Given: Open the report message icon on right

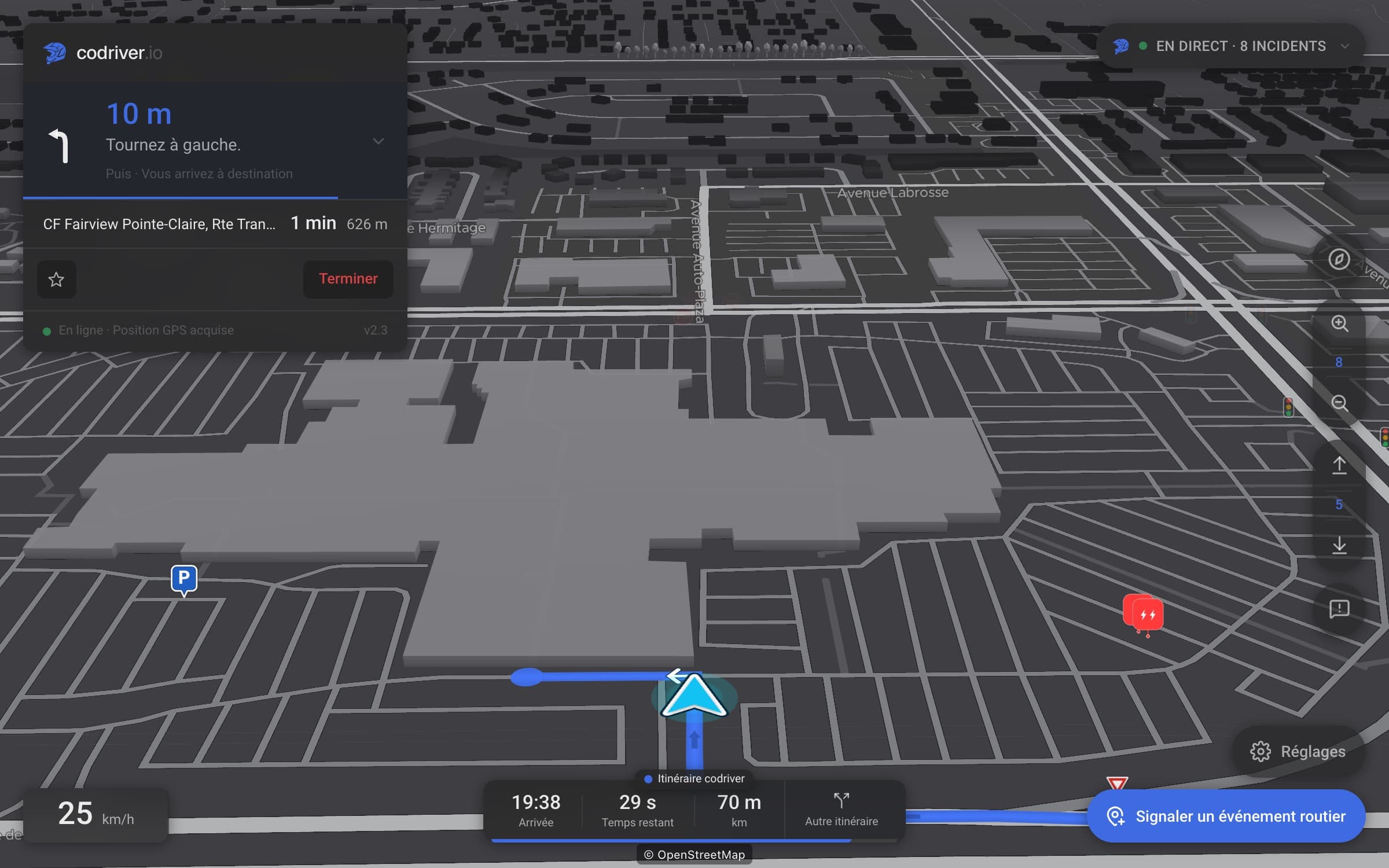Looking at the screenshot, I should tap(1339, 609).
